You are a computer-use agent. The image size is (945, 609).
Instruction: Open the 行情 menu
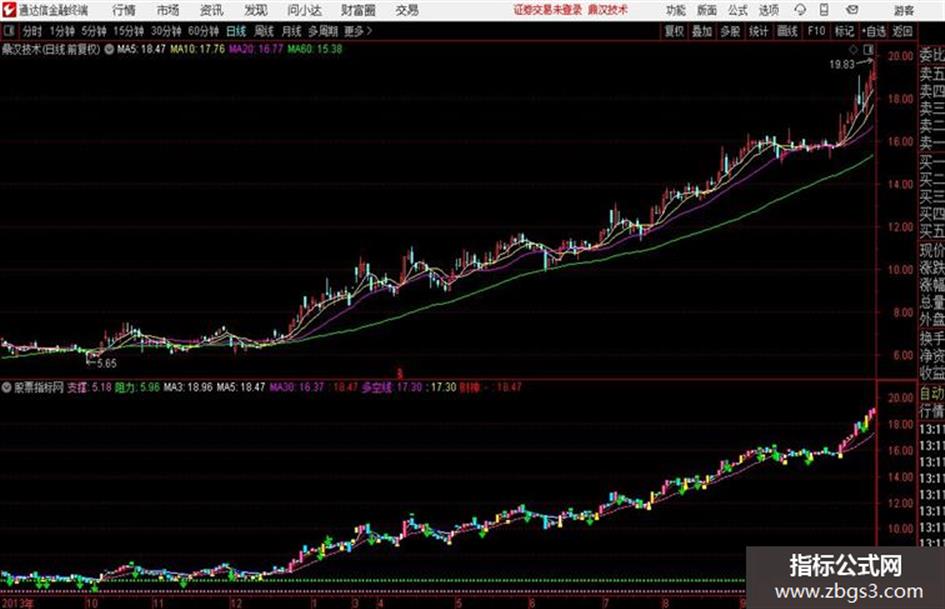(124, 10)
